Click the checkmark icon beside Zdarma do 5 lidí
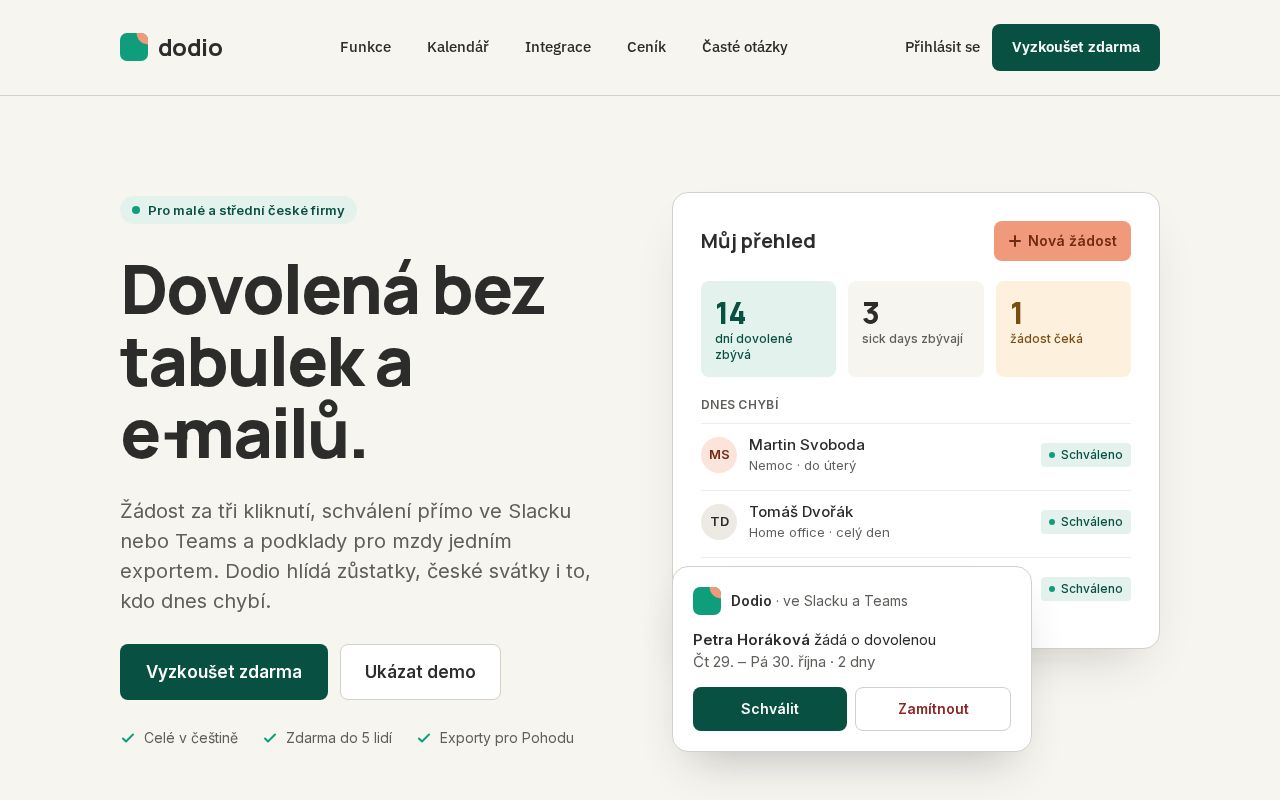The width and height of the screenshot is (1280, 800). click(270, 738)
